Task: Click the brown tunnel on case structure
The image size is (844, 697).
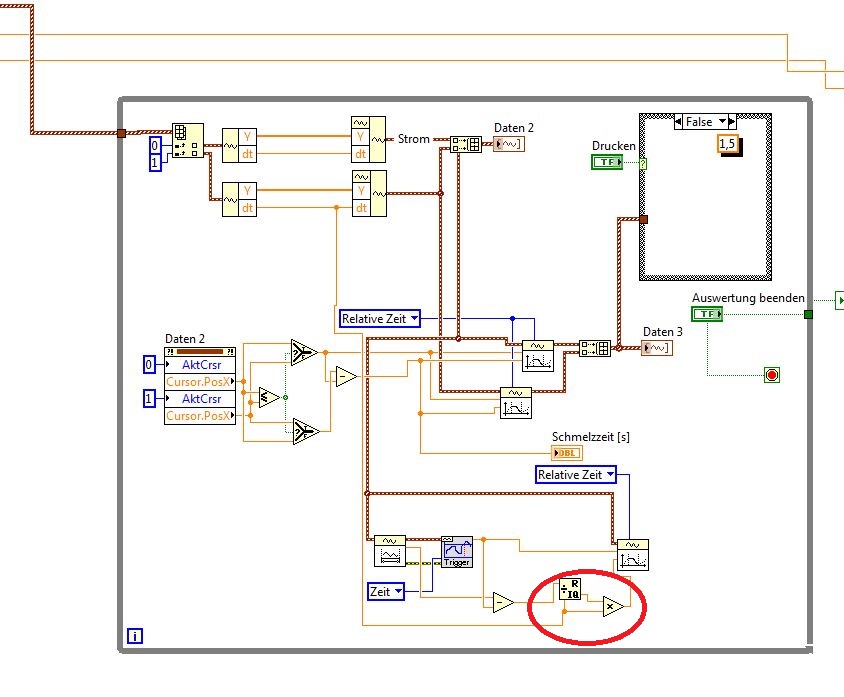Action: (643, 219)
